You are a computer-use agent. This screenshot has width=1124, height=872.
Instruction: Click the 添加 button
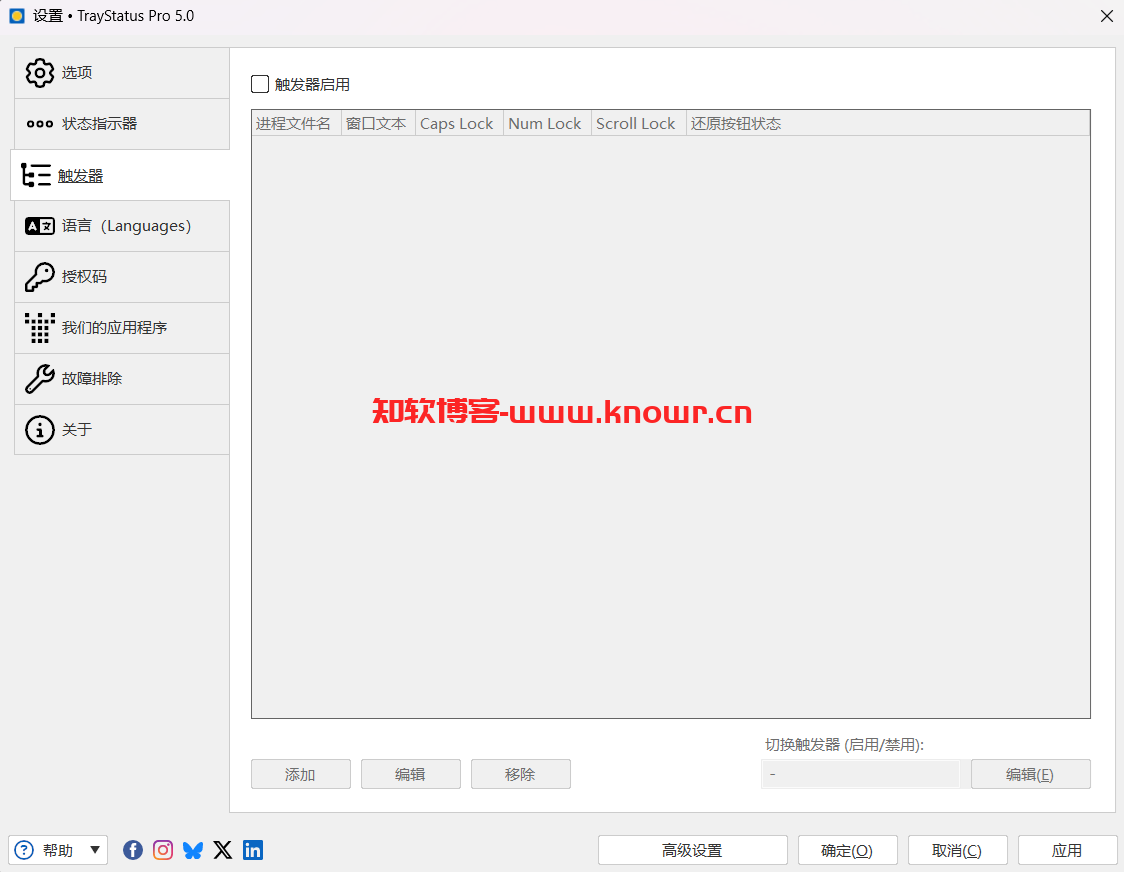pos(300,774)
